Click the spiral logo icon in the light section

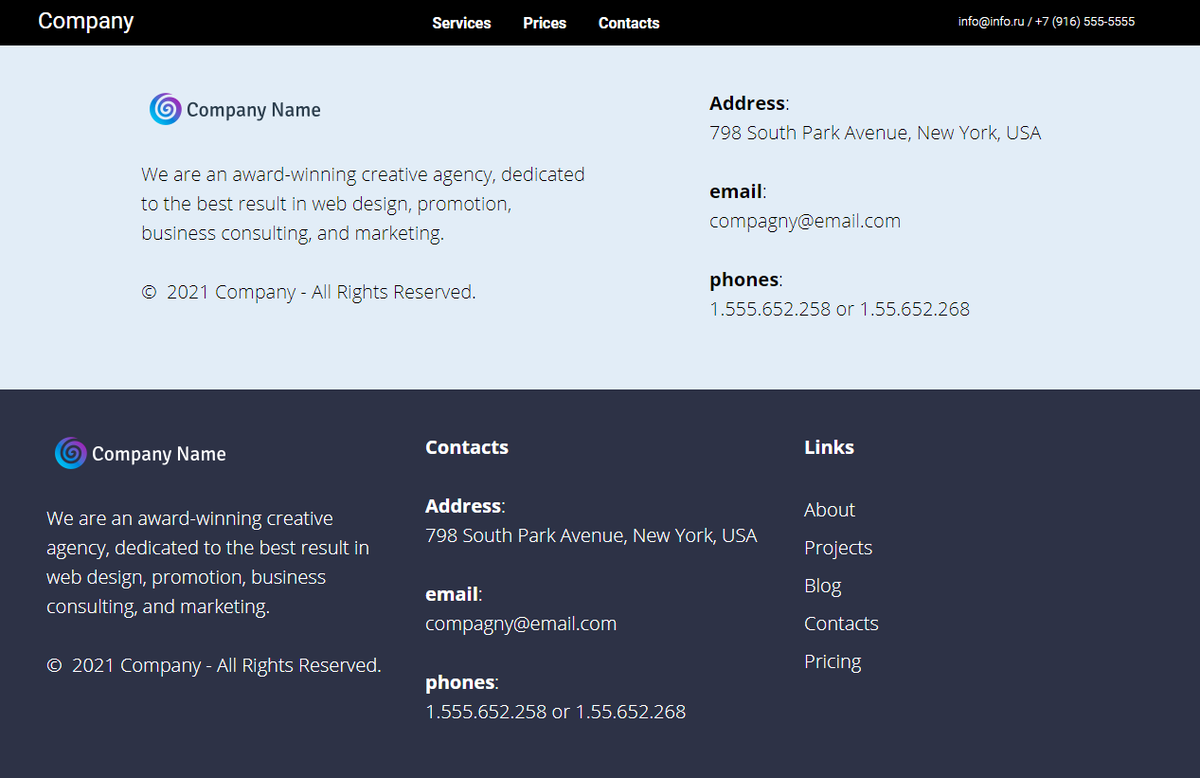[166, 109]
